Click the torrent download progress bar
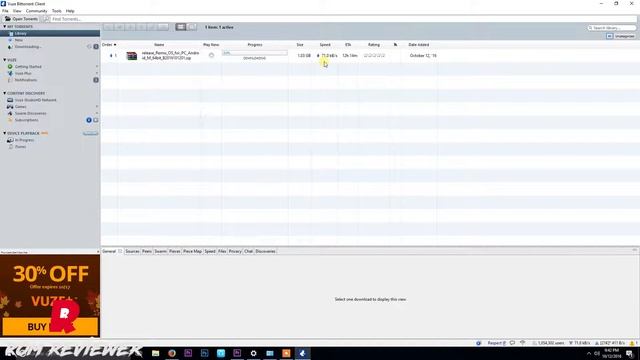 (255, 53)
